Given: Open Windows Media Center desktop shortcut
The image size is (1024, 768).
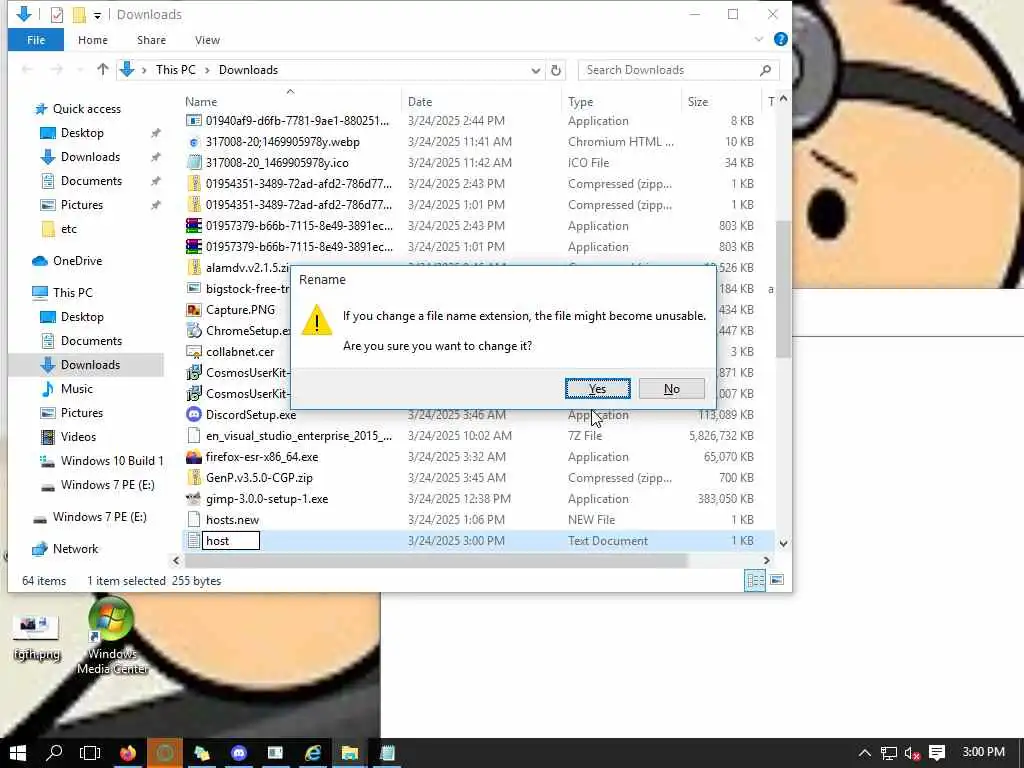Looking at the screenshot, I should [112, 636].
